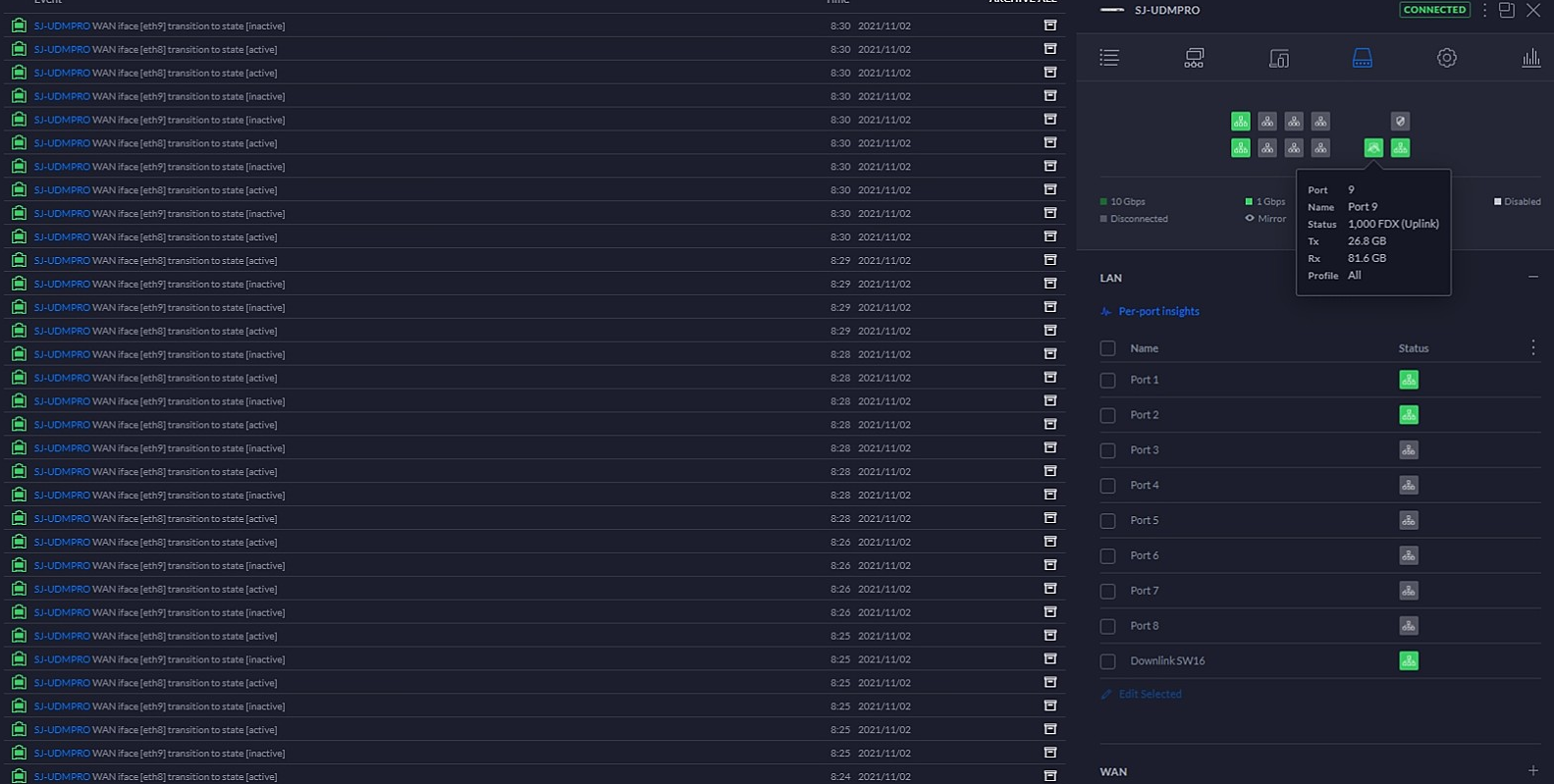Image resolution: width=1554 pixels, height=784 pixels.
Task: Click the third top-row gray port in diagram
Action: (1294, 122)
